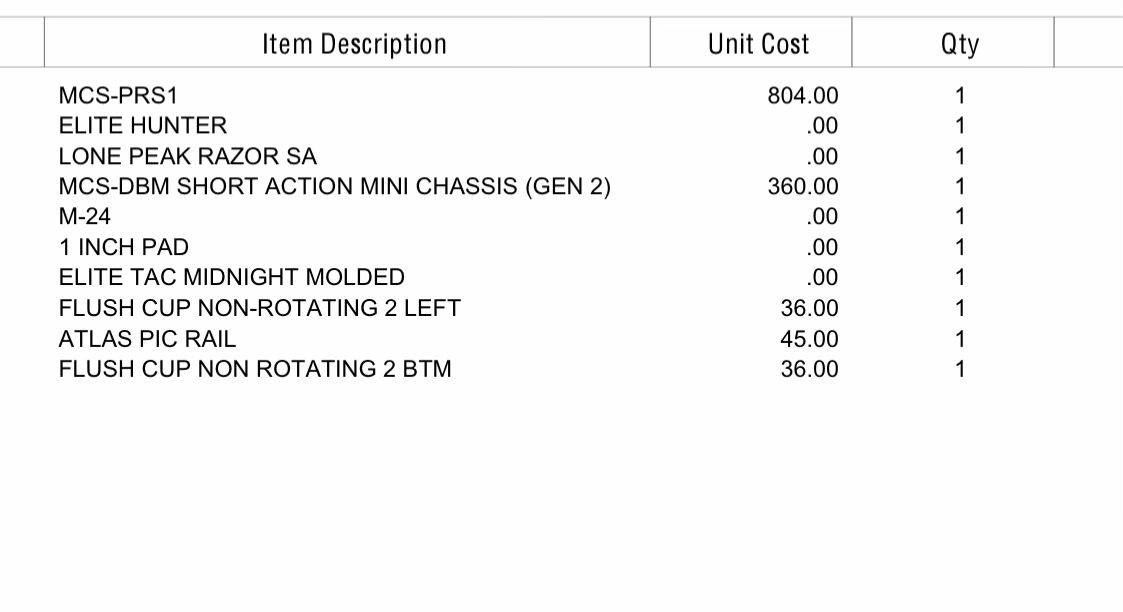The height and width of the screenshot is (612, 1123).
Task: Click the 804.00 unit cost value
Action: click(x=803, y=95)
